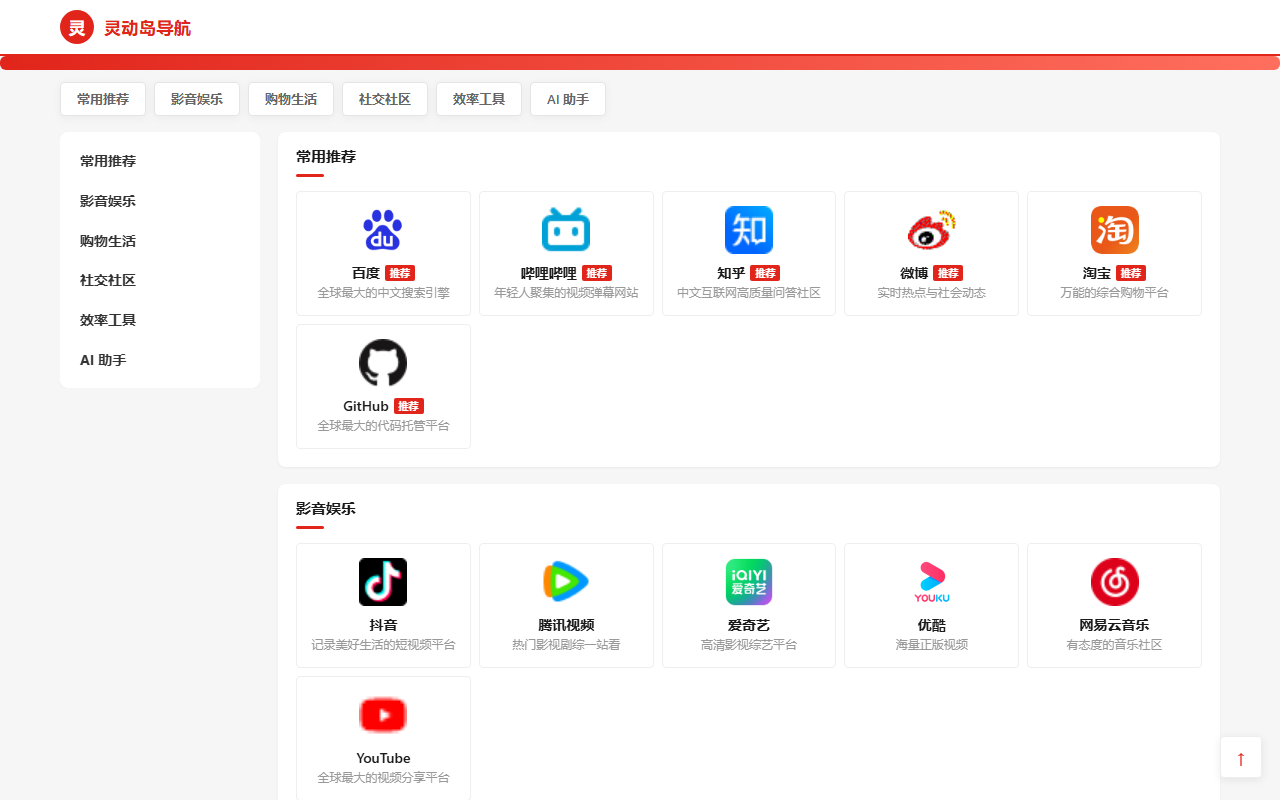This screenshot has height=800, width=1280.
Task: Click the 淘宝 site name
Action: [1097, 273]
